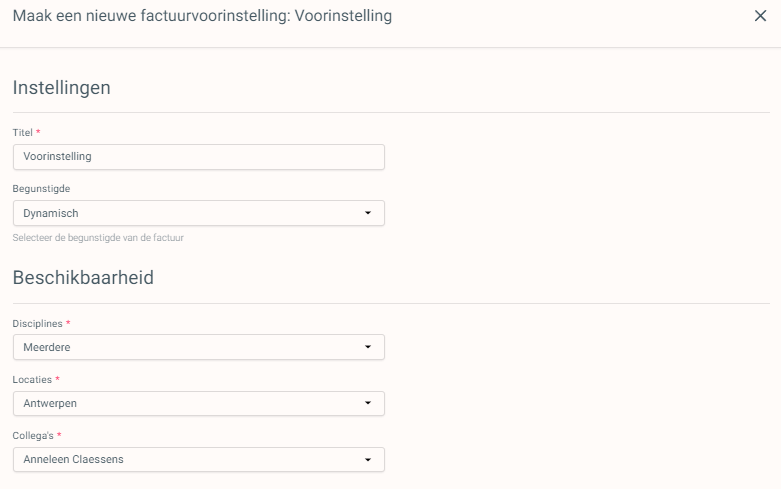Click the Locaties field label

32,379
